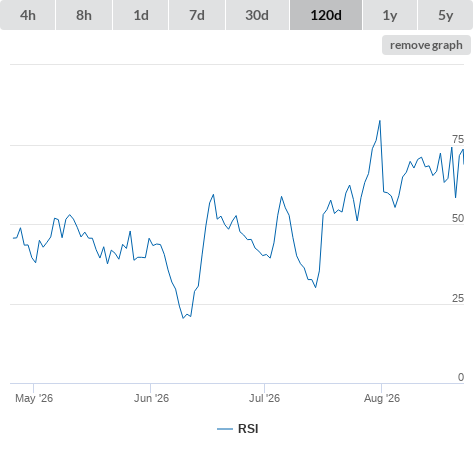Click the Jul '26 axis label
The height and width of the screenshot is (455, 474).
tap(264, 398)
